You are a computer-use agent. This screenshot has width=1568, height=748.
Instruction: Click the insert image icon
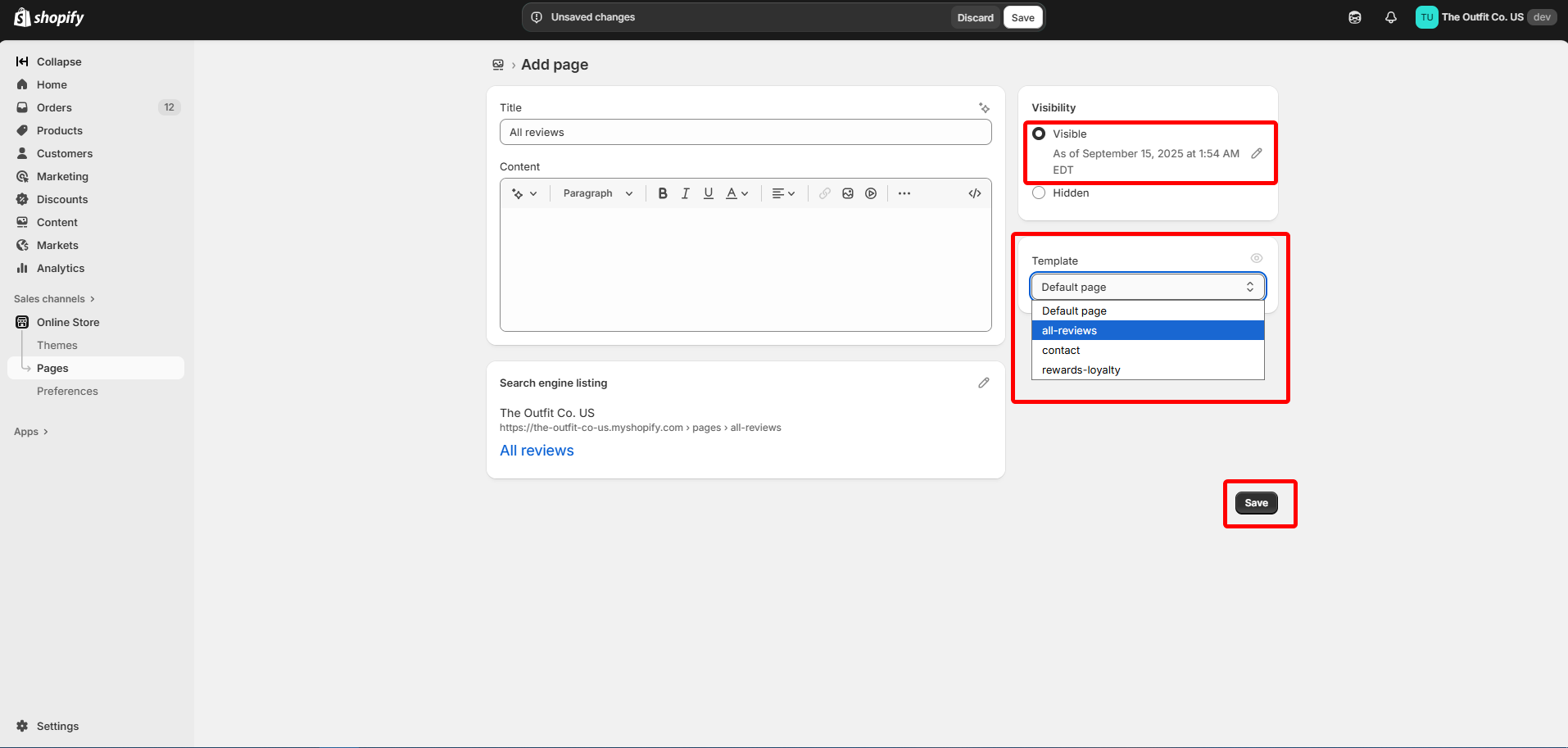pyautogui.click(x=848, y=193)
